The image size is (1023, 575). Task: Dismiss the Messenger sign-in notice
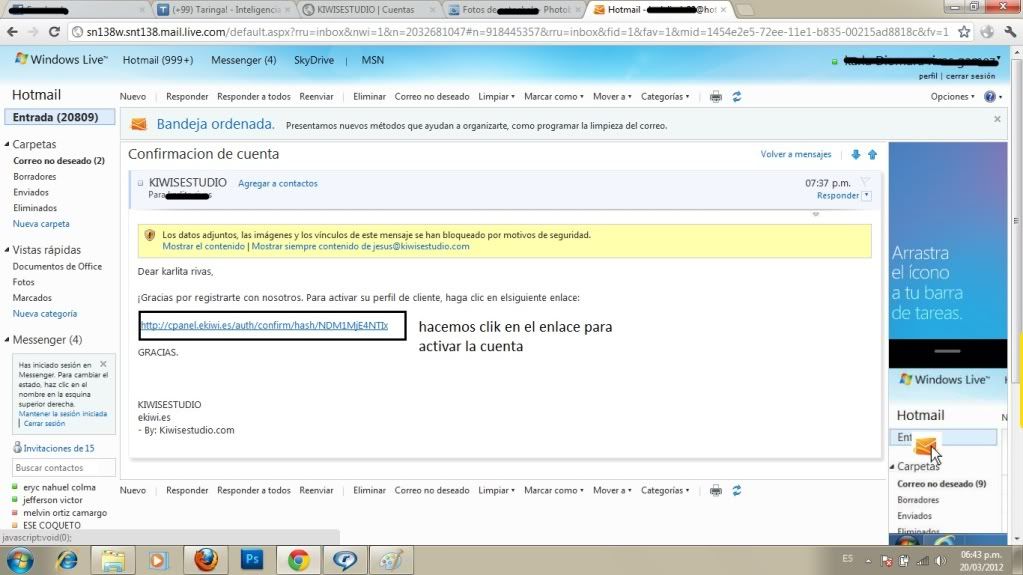point(103,364)
